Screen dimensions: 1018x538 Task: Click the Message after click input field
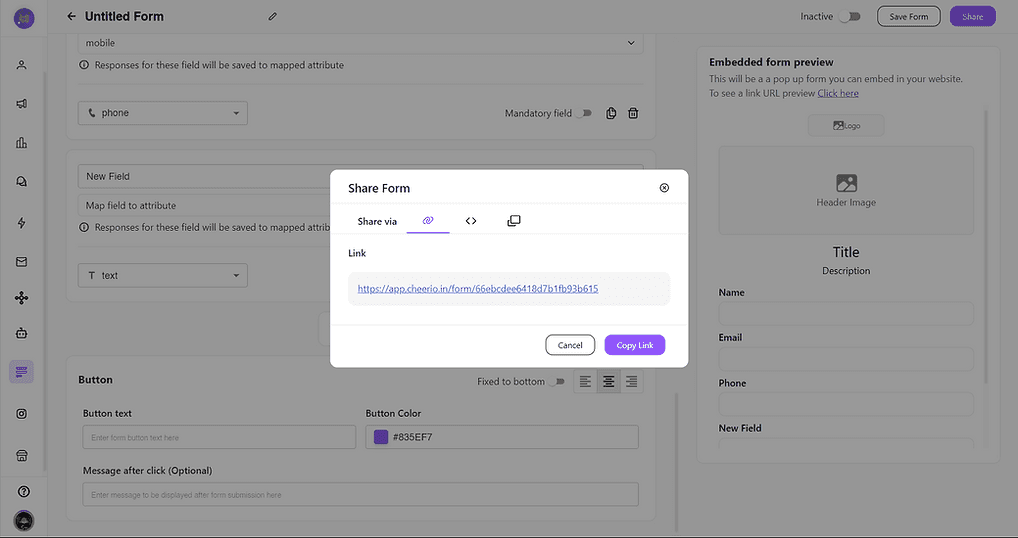pos(360,494)
